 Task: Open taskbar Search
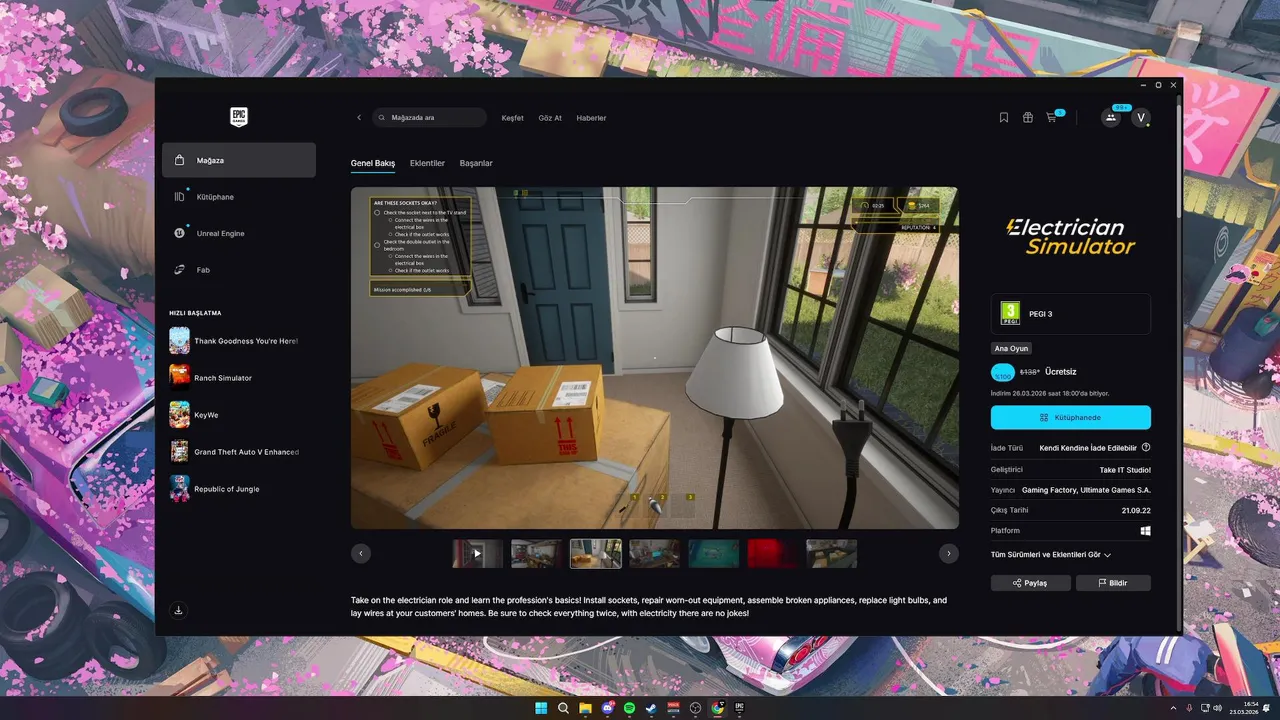(563, 708)
